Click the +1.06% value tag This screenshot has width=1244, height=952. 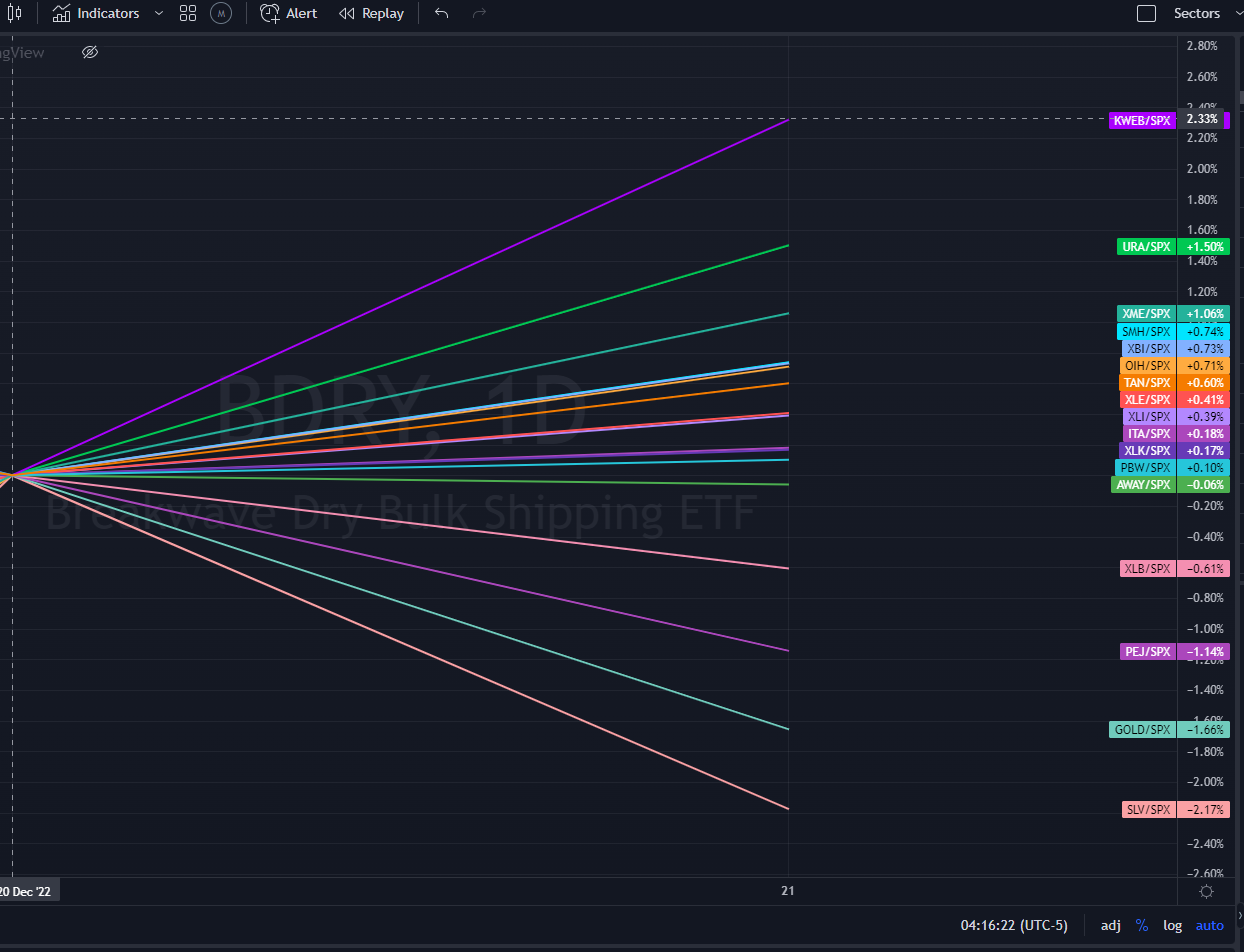[x=1203, y=313]
